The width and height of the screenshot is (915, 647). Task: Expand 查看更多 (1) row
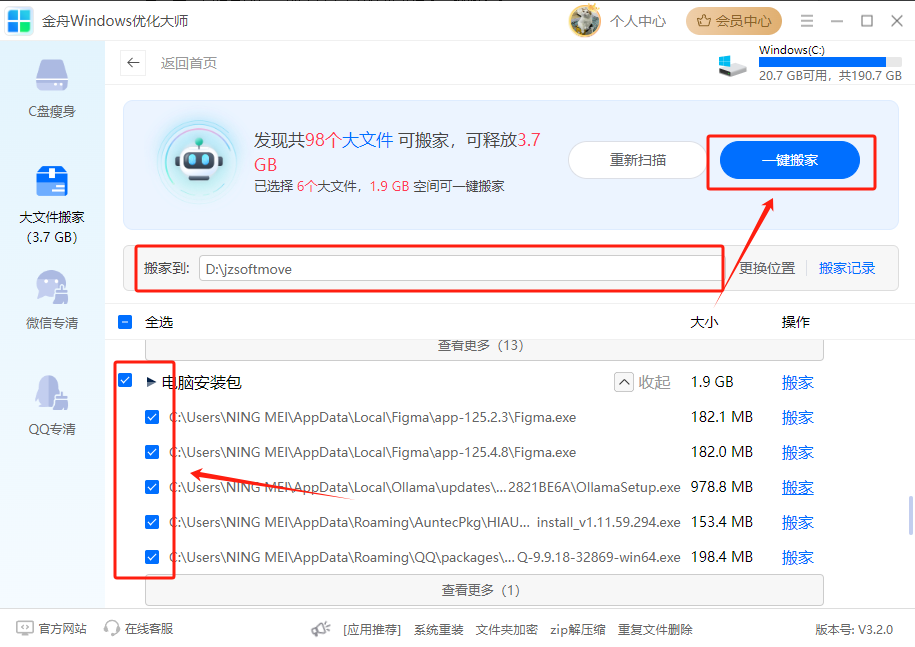(484, 590)
